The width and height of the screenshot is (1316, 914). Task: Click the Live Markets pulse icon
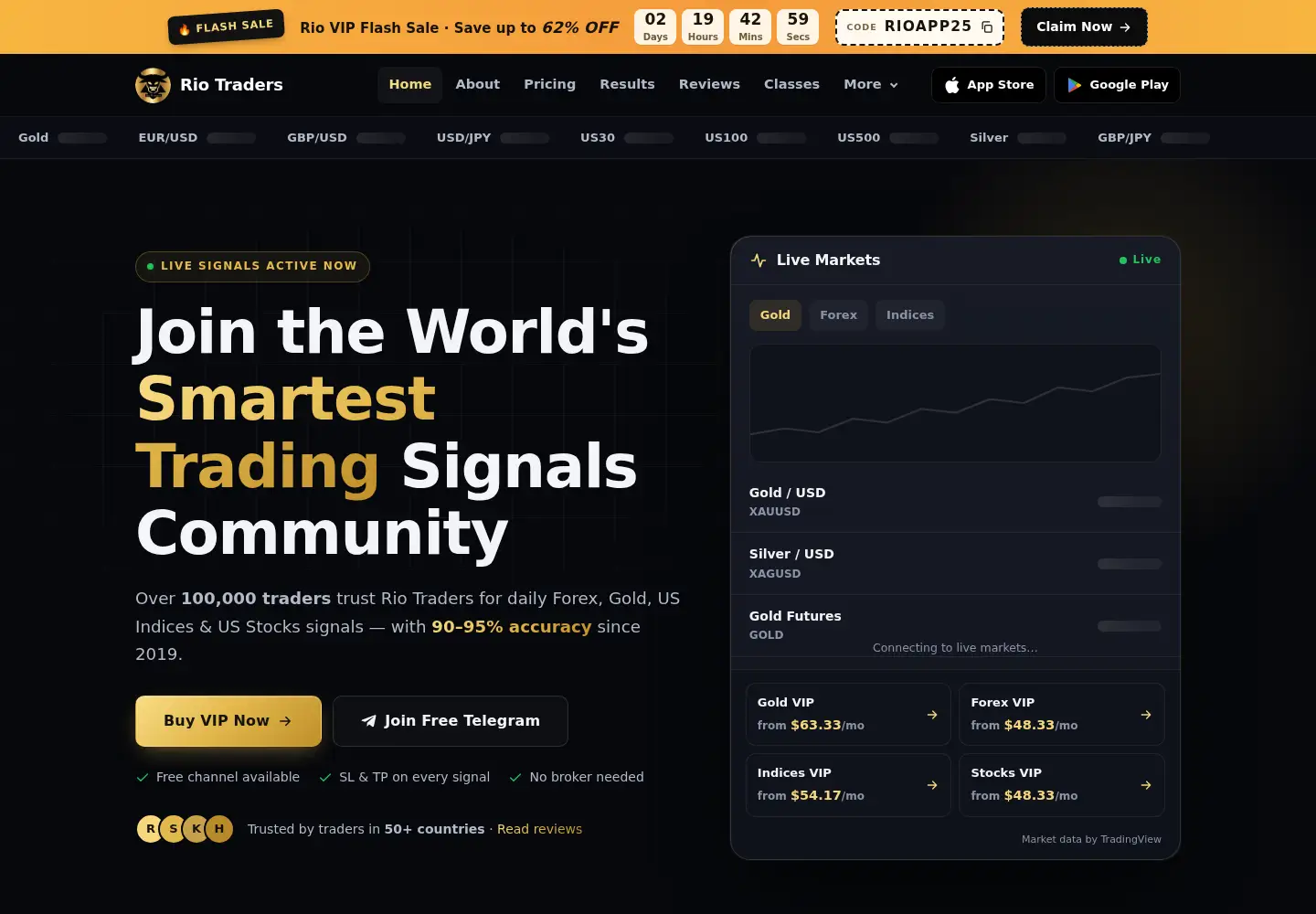point(759,260)
